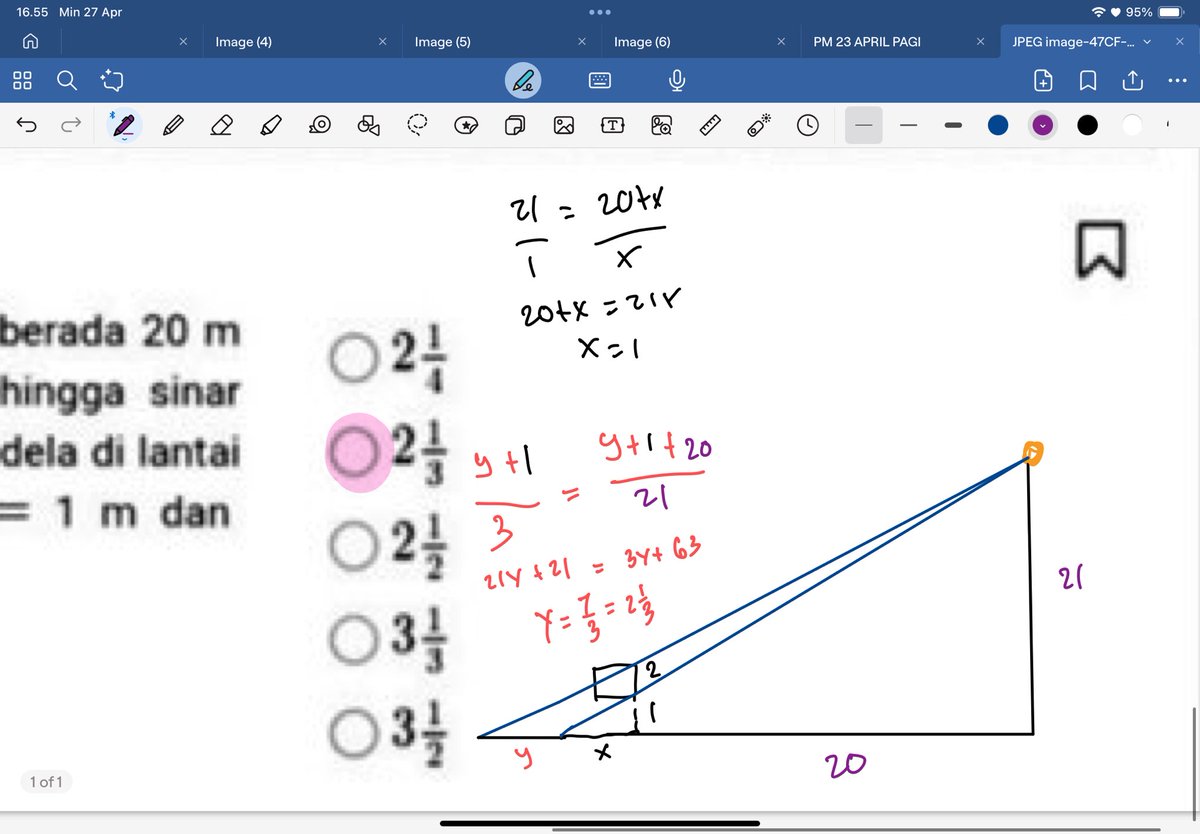The height and width of the screenshot is (834, 1200).
Task: Start audio recording with the microphone
Action: (x=677, y=80)
